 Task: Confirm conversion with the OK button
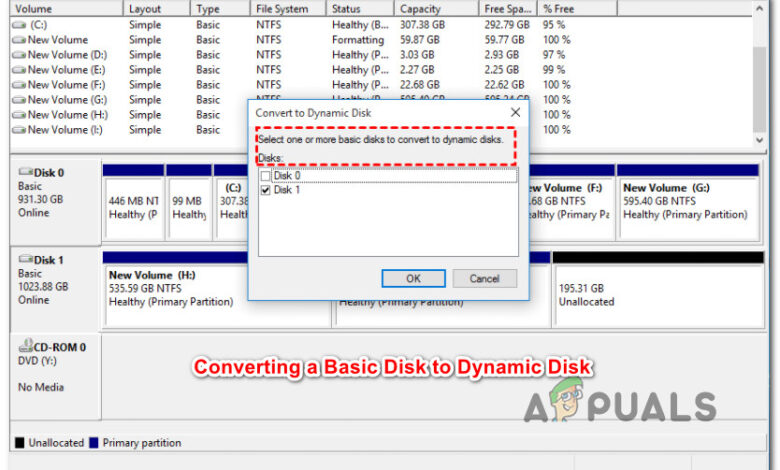(x=413, y=279)
